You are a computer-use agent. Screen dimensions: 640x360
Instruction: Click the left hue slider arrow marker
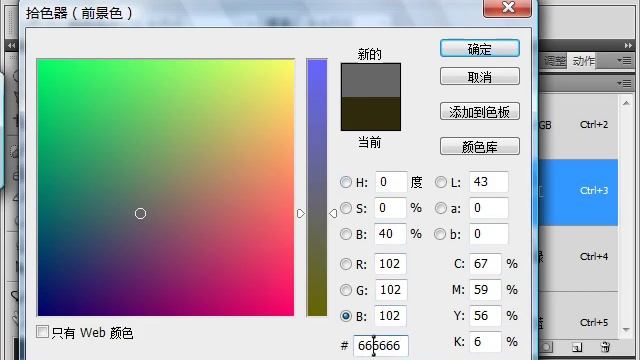(301, 213)
